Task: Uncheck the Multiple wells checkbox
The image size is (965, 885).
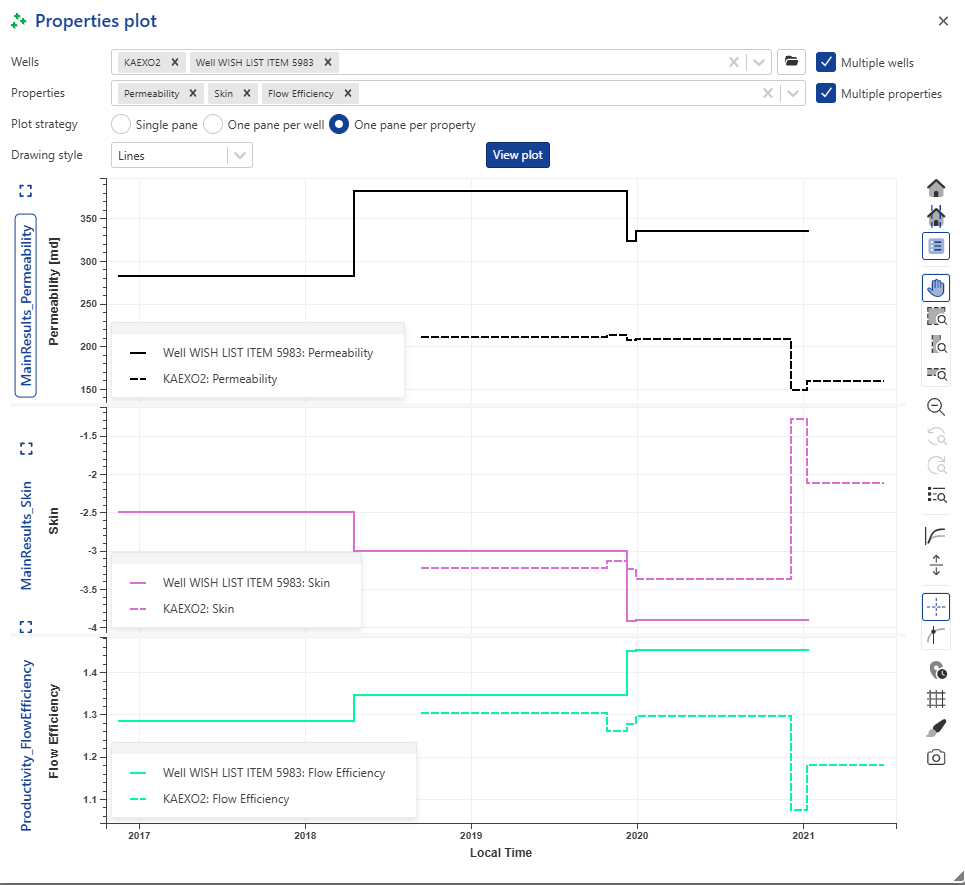Action: (826, 62)
